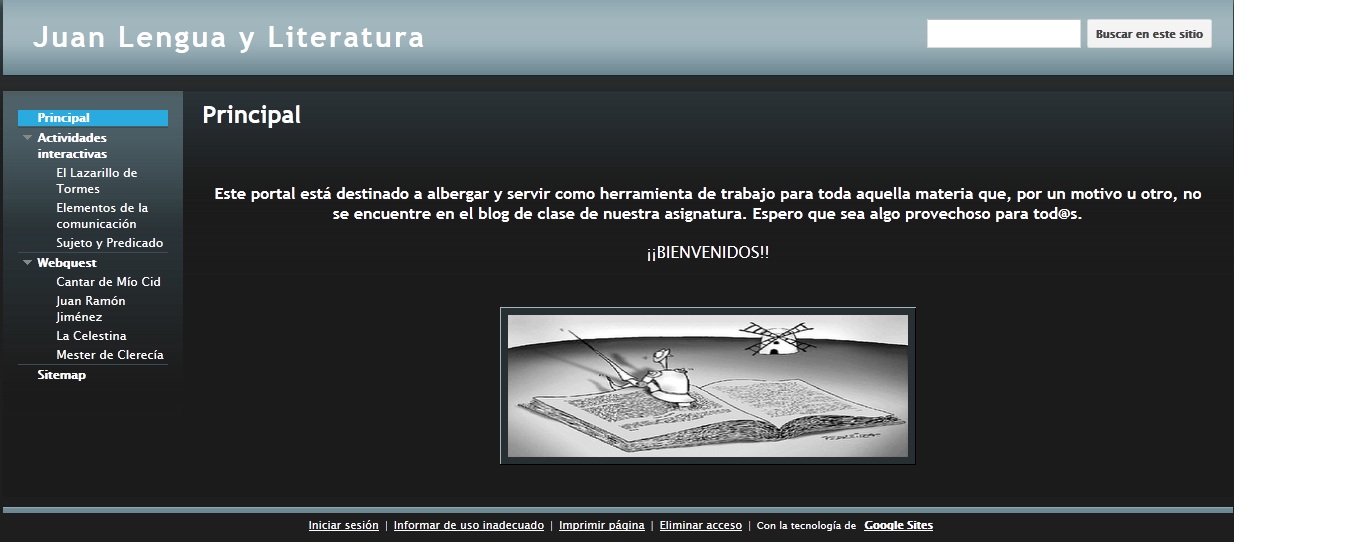1348x548 pixels.
Task: Click Informar de uso inadecuado link
Action: (x=469, y=525)
